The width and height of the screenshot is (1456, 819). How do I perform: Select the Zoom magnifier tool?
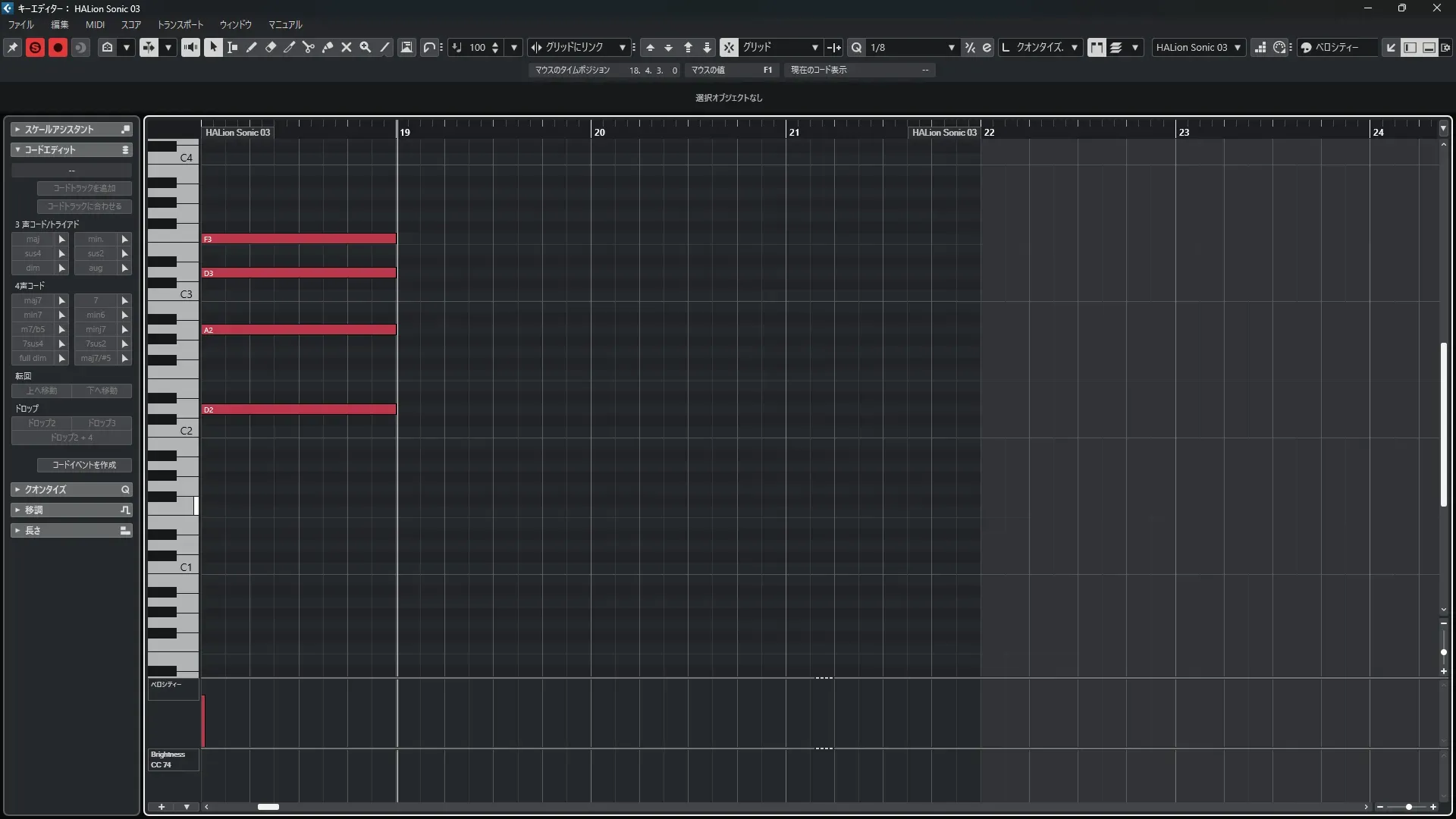pyautogui.click(x=366, y=47)
